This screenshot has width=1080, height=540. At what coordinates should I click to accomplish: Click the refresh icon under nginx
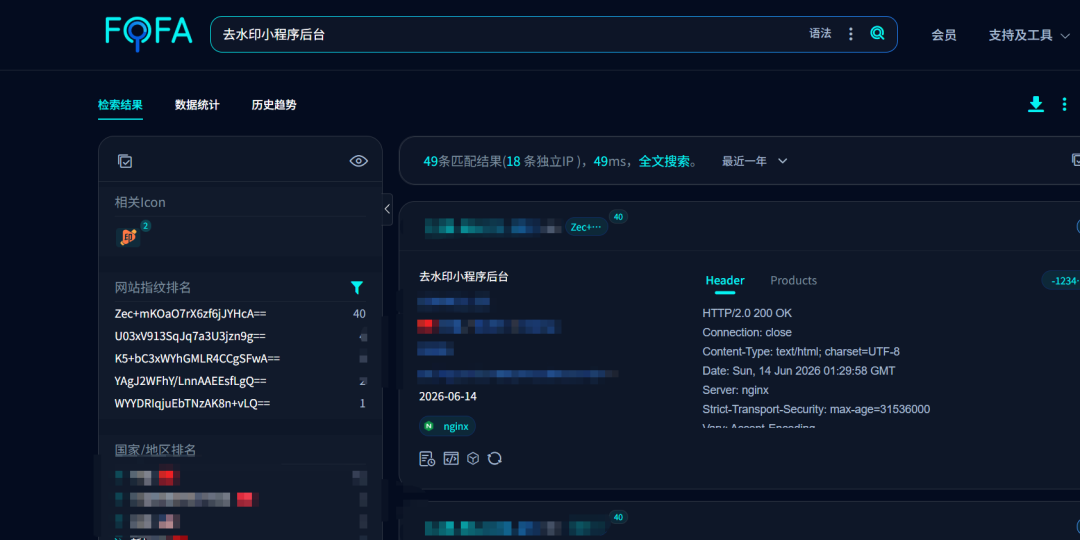(495, 459)
